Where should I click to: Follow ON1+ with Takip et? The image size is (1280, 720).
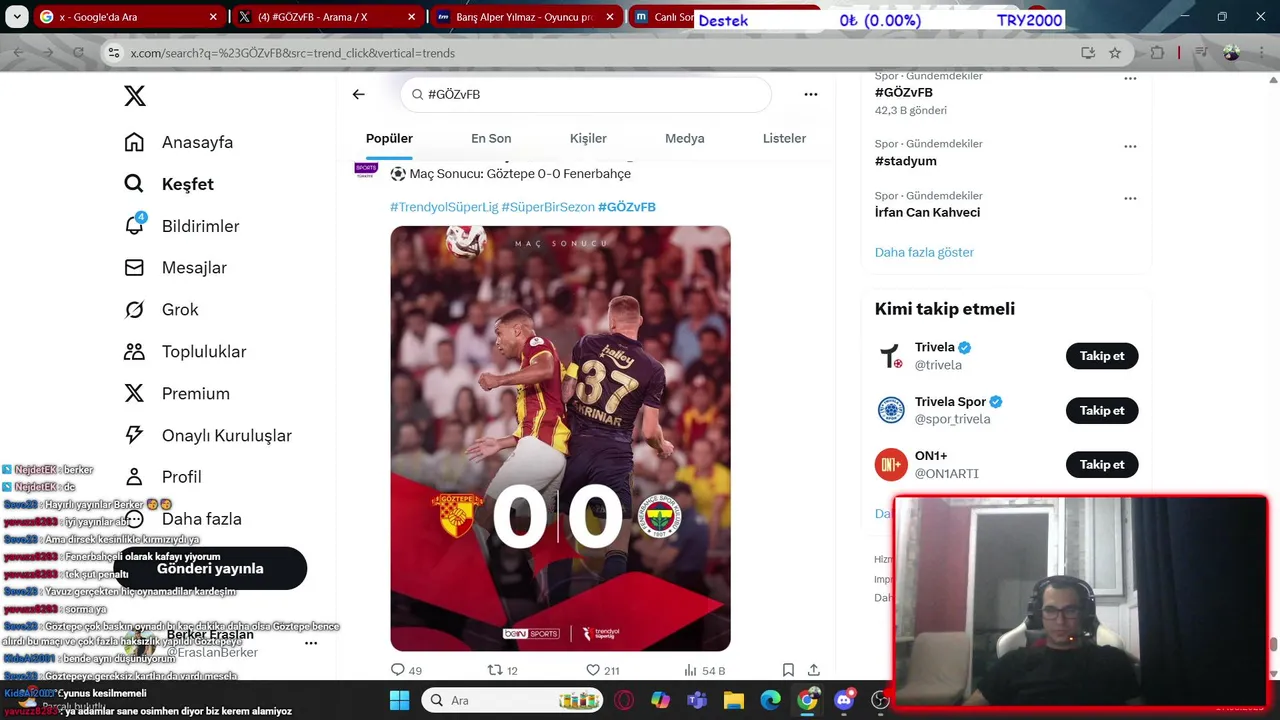(1102, 464)
